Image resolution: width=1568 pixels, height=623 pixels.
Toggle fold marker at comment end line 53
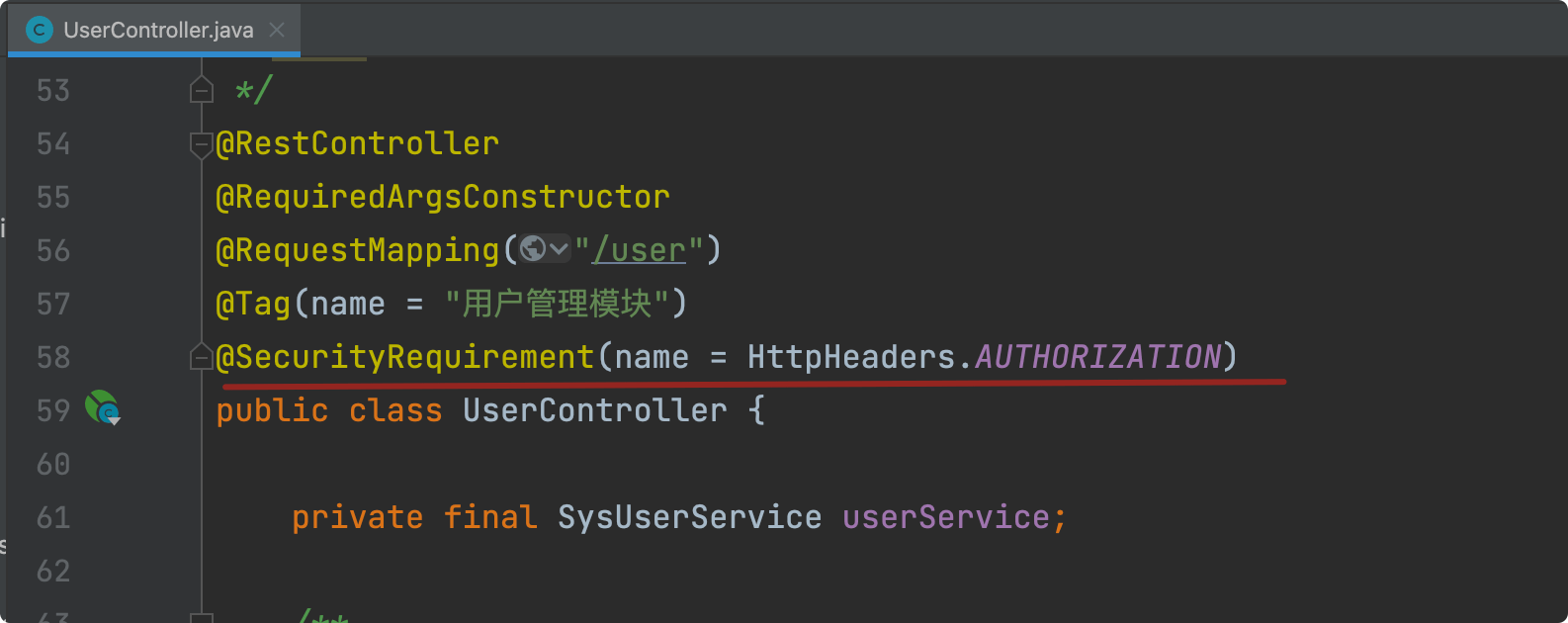(x=202, y=91)
